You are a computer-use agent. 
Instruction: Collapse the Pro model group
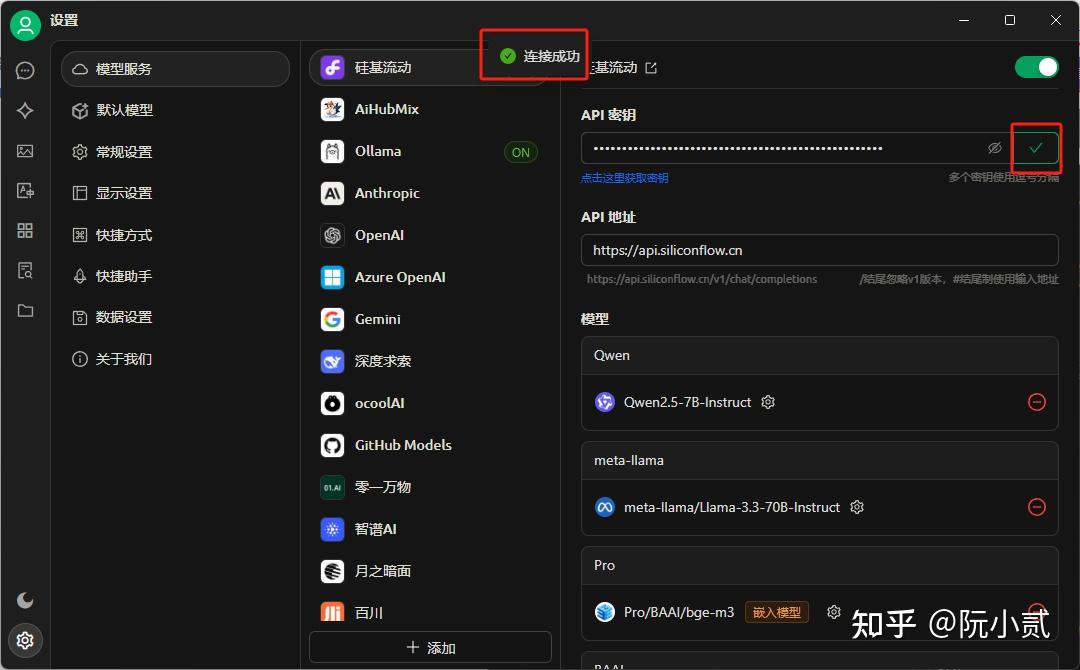820,565
